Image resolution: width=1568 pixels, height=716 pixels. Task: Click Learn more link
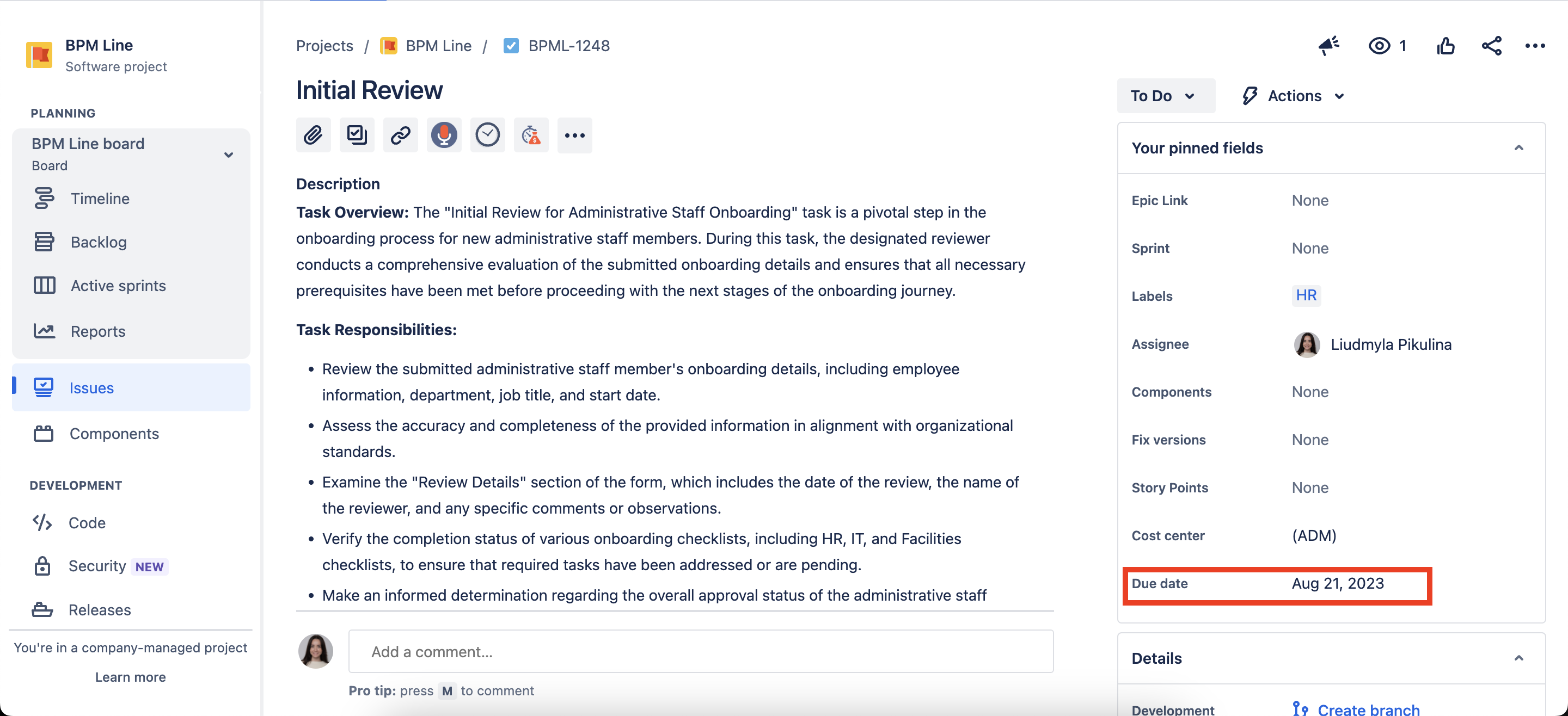click(x=130, y=677)
